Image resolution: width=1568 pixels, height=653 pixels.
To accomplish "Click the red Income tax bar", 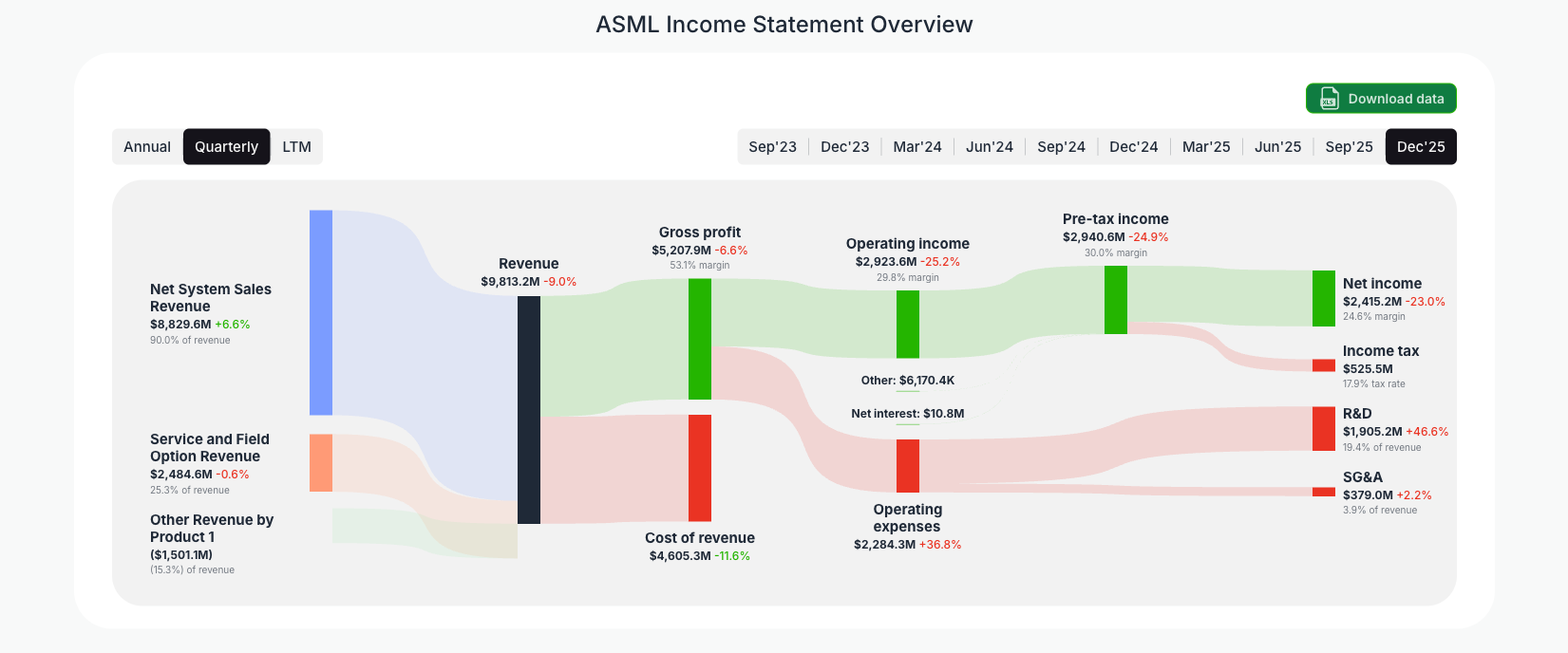I will coord(1324,365).
